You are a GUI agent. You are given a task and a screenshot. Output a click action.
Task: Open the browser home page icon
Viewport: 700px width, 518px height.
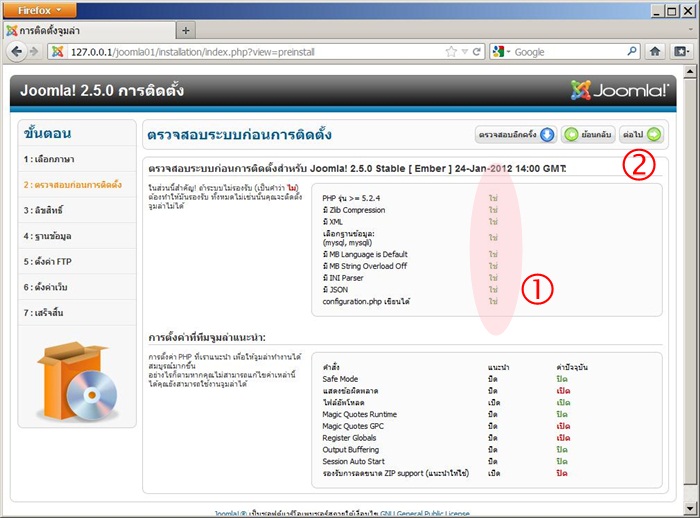[655, 52]
